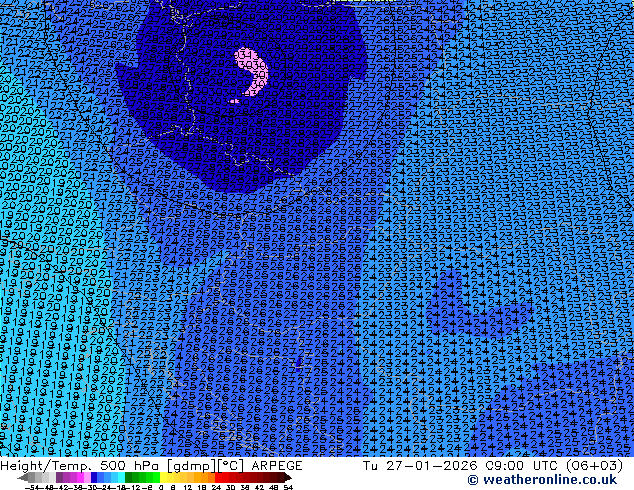This screenshot has width=634, height=490.
Task: Select the bright red swatch above 24
Action: 218,477
